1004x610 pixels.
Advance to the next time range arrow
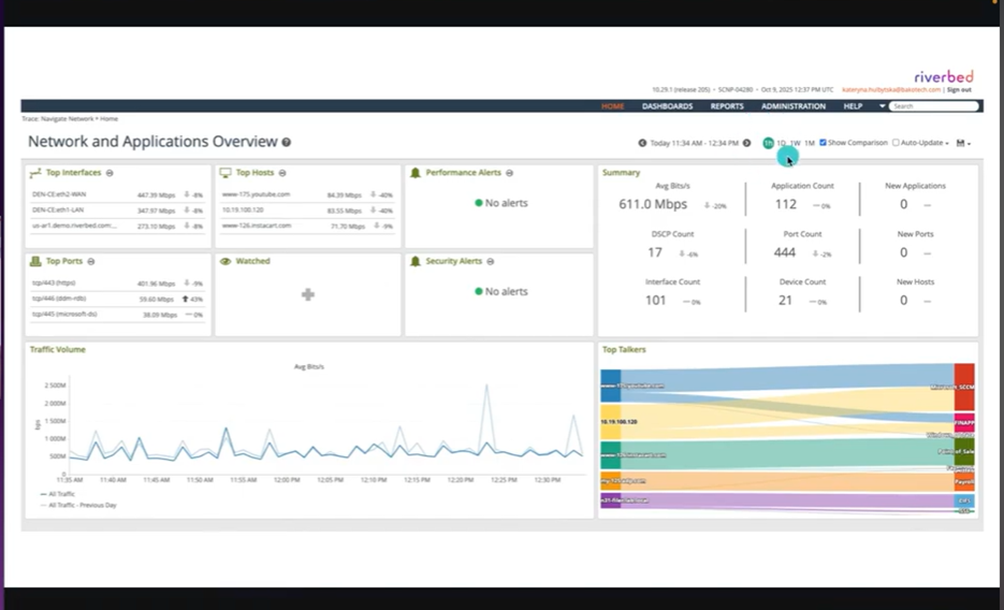pos(747,143)
